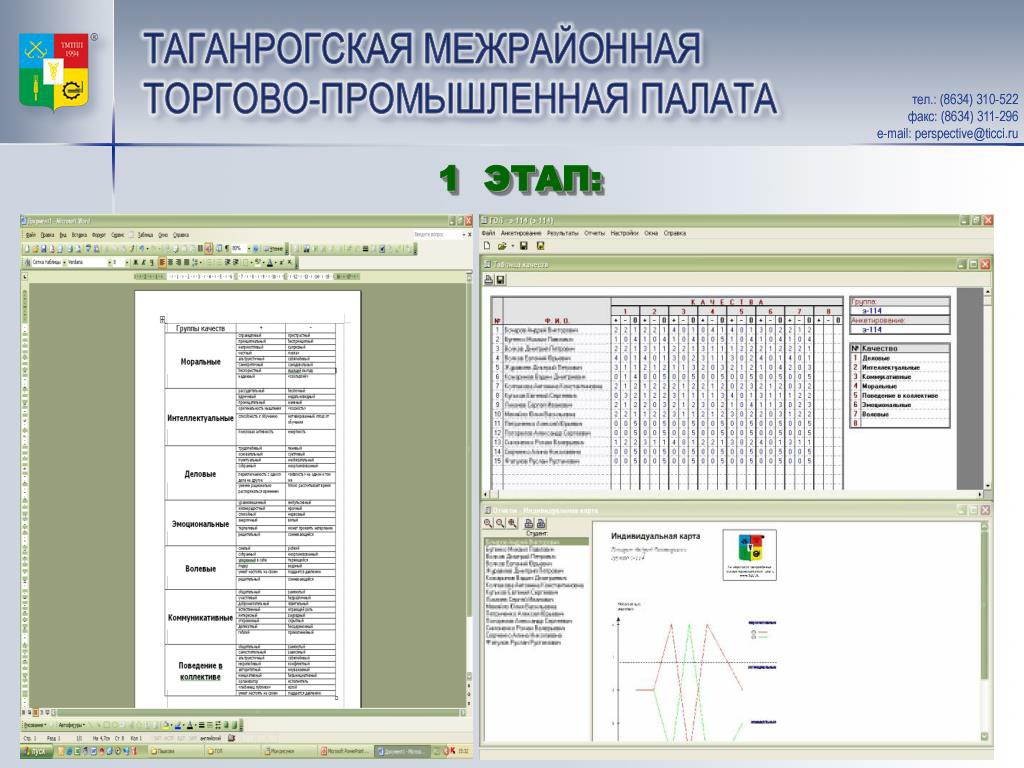Click Ф. И. О. column header

(557, 321)
